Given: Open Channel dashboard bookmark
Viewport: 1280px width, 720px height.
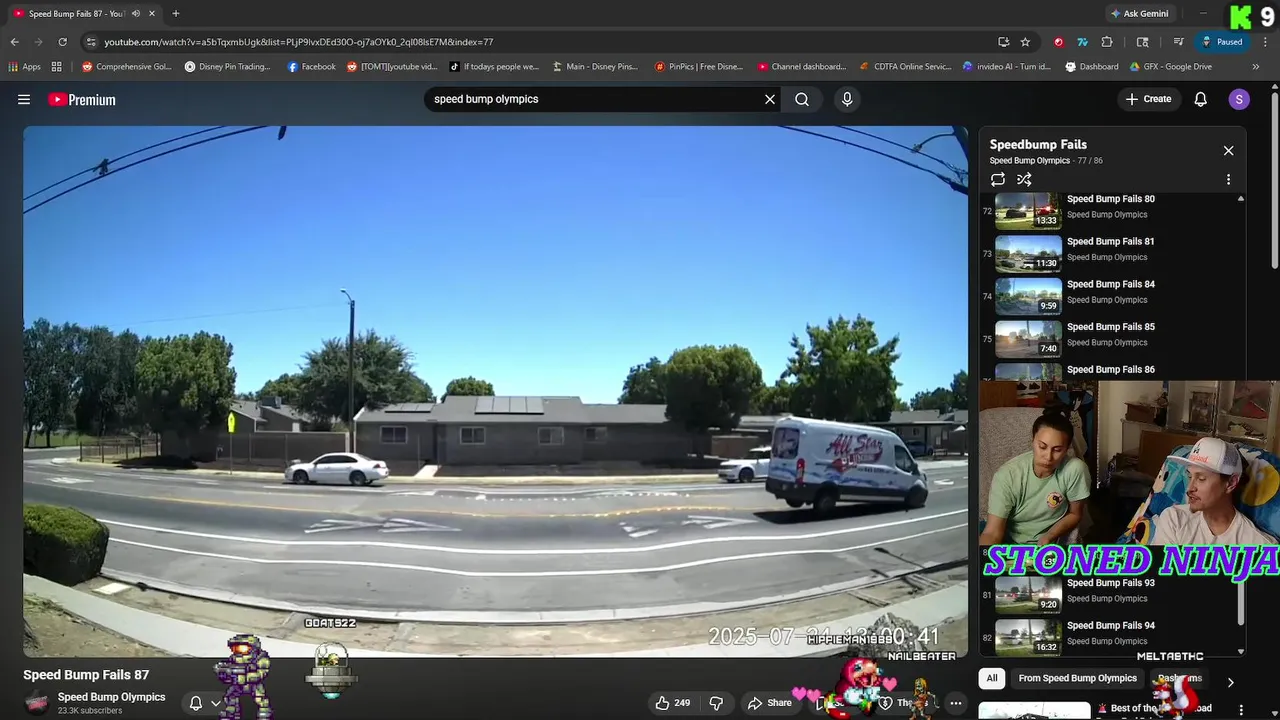Looking at the screenshot, I should (802, 67).
